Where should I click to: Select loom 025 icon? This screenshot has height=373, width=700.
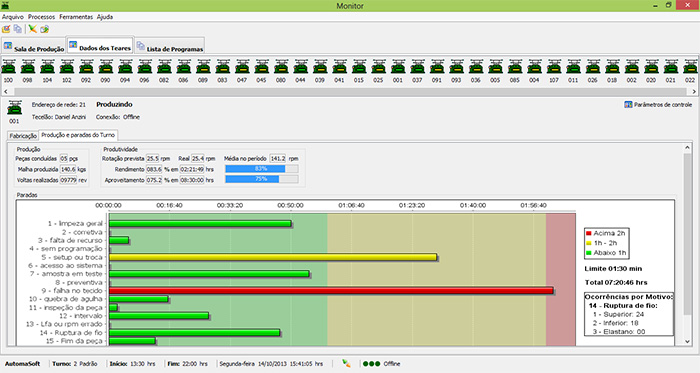pos(379,67)
